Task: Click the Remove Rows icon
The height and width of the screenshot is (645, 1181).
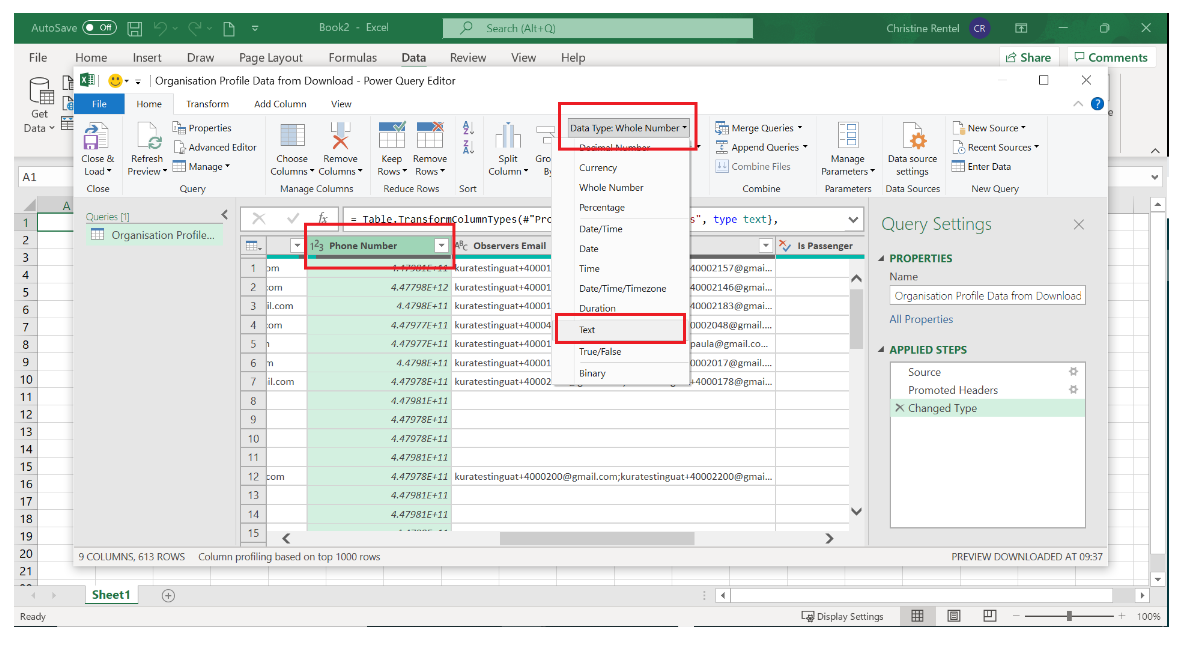Action: [430, 136]
